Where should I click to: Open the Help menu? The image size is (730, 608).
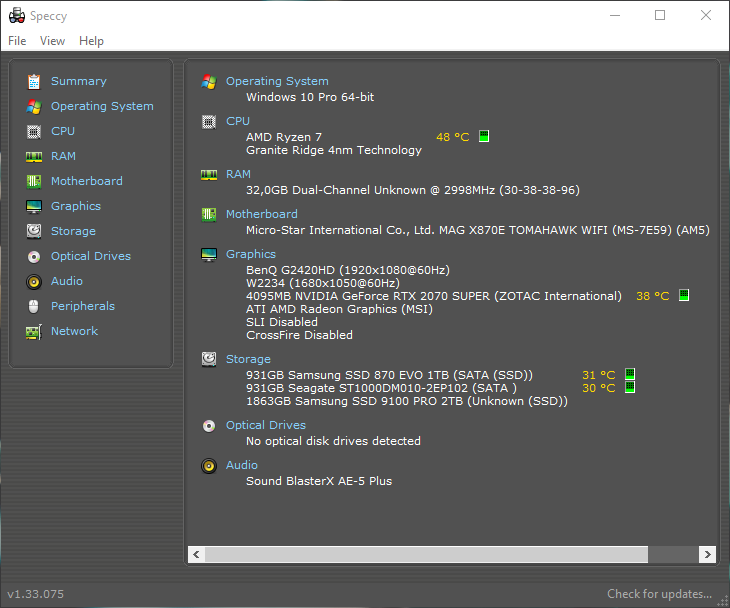[91, 41]
